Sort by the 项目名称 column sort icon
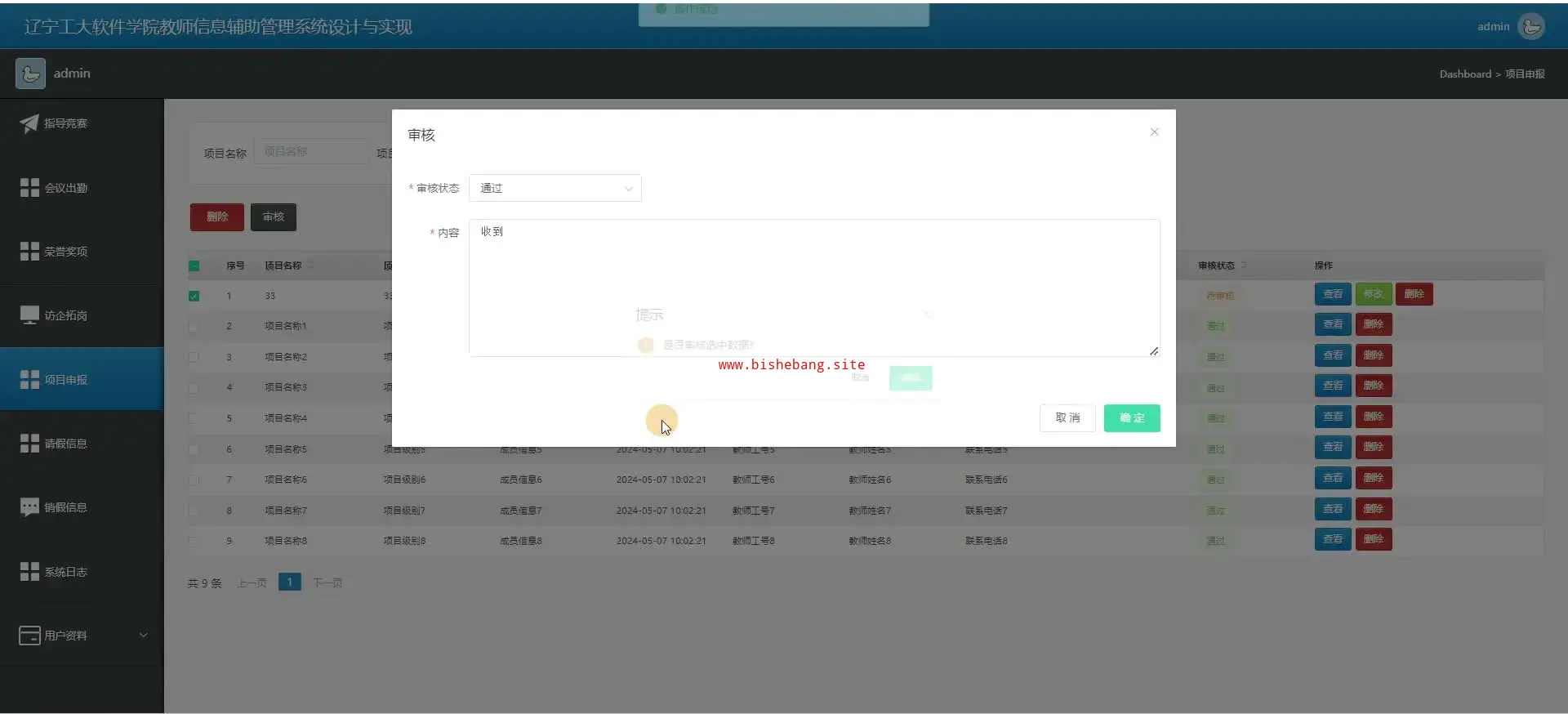 tap(311, 266)
